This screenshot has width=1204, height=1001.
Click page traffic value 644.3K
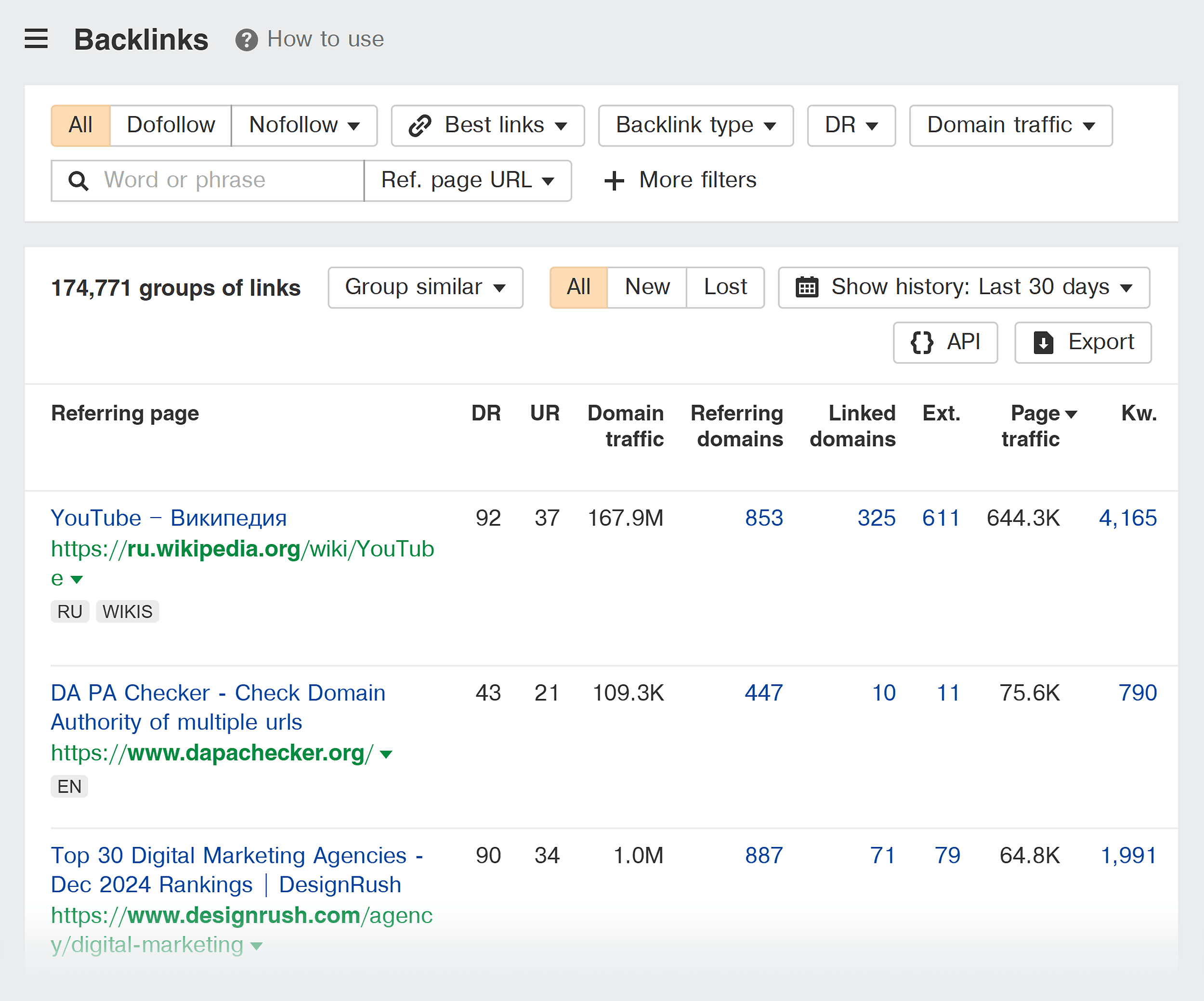(1023, 518)
